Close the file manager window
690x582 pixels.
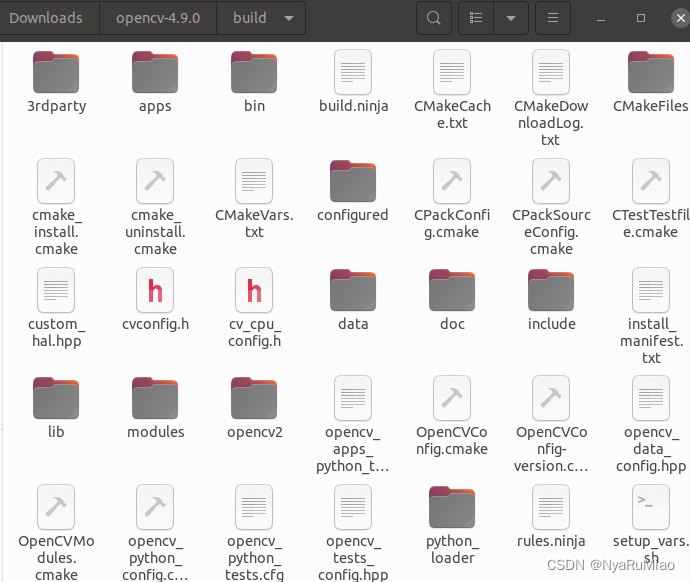click(680, 18)
